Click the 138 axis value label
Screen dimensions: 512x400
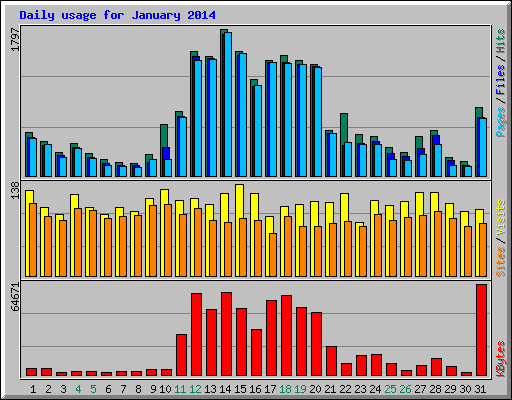pos(15,190)
